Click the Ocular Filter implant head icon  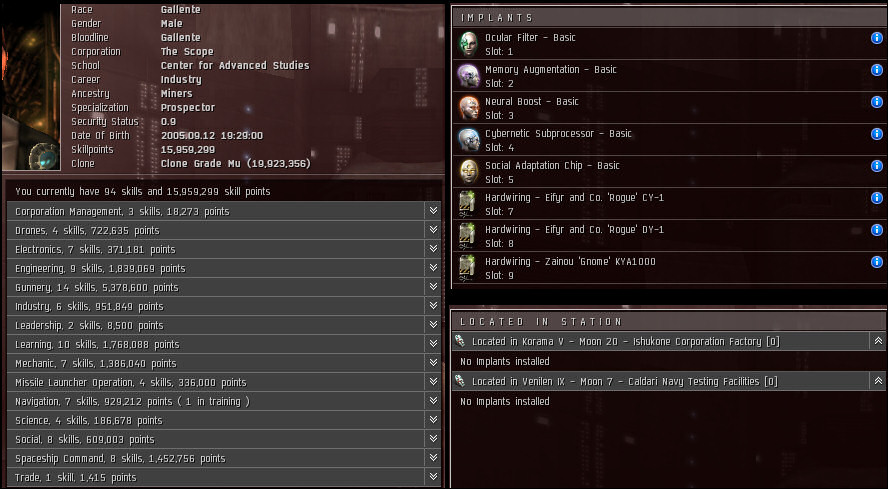point(468,44)
